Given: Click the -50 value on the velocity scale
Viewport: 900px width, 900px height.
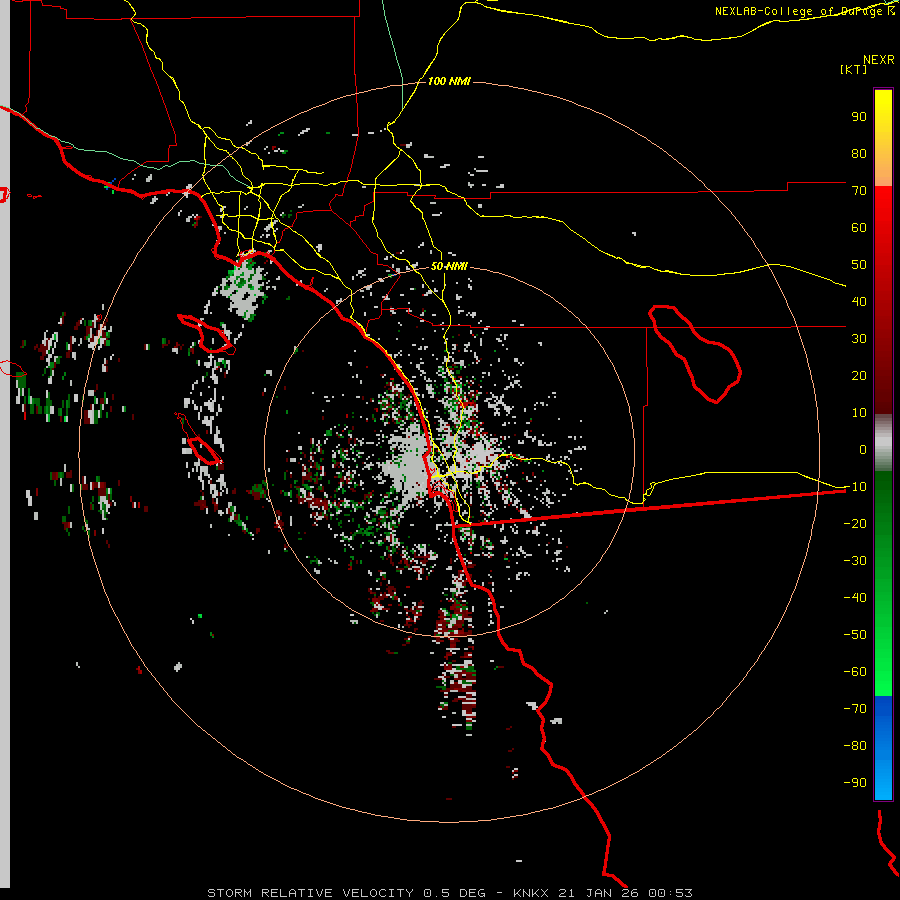Looking at the screenshot, I should coord(855,635).
